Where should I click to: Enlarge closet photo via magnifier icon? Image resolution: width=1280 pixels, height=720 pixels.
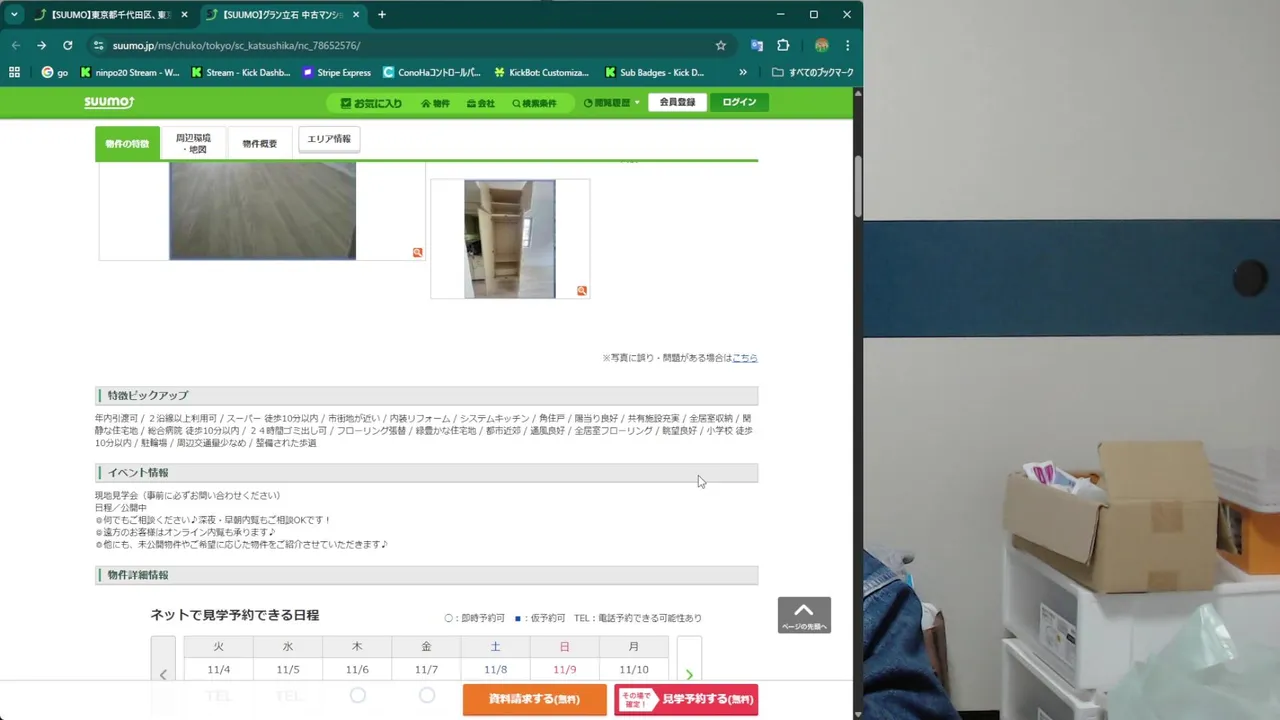[581, 291]
